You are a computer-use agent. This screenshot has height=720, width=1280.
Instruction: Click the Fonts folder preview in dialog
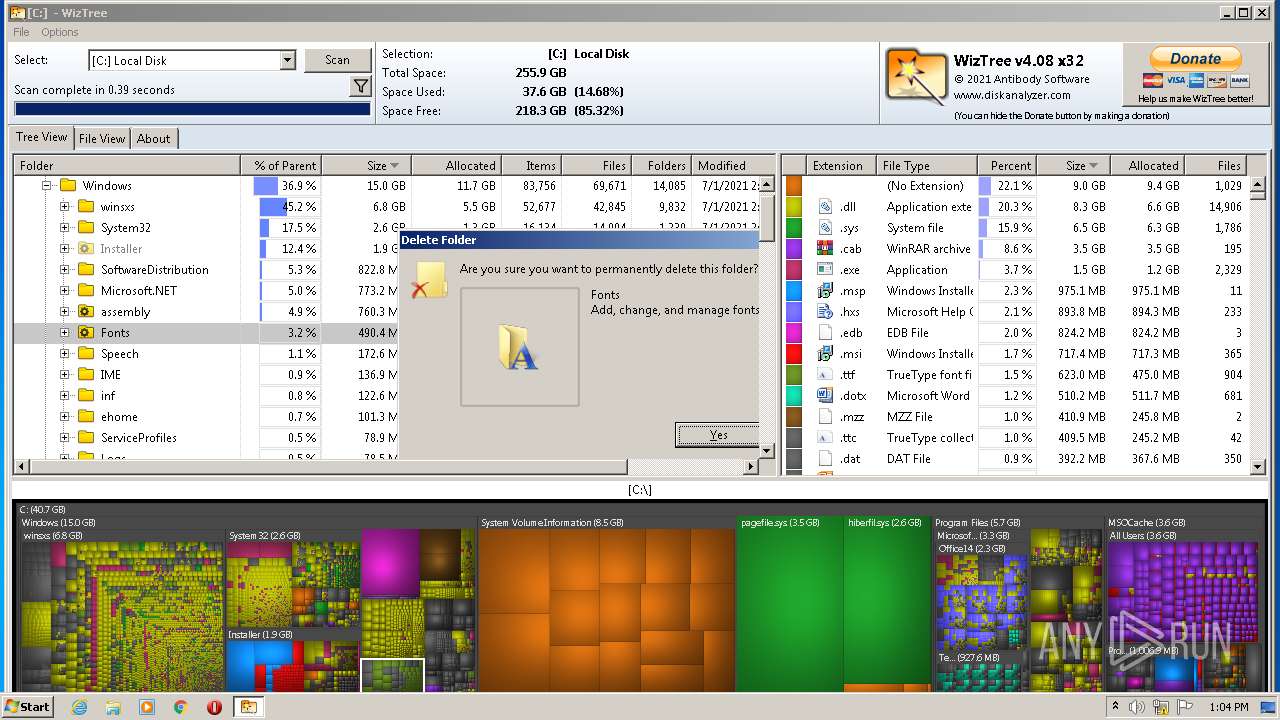(x=519, y=347)
